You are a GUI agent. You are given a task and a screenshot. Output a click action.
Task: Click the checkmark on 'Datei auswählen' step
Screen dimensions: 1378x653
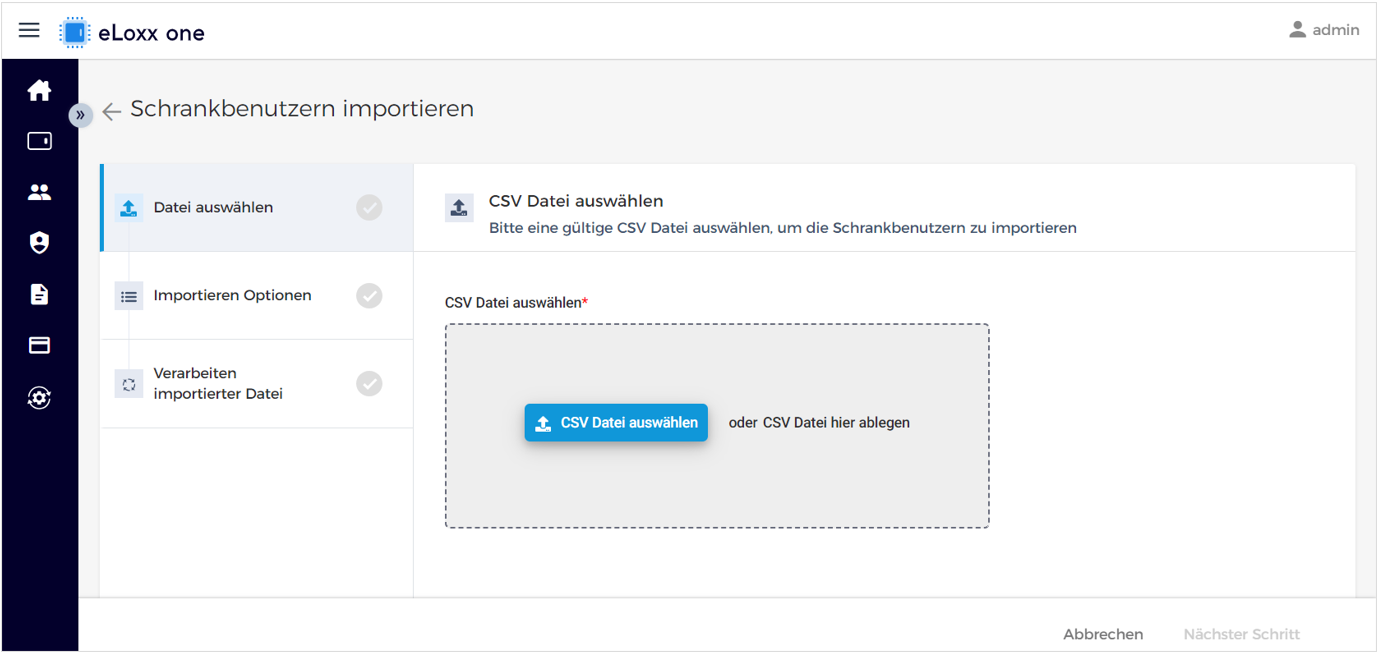[369, 207]
